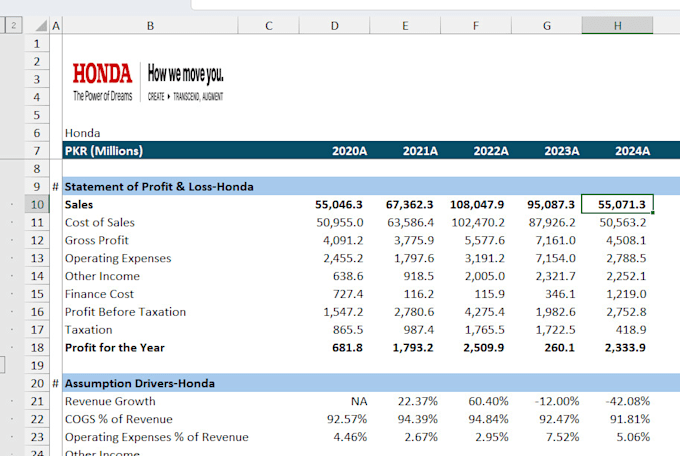Viewport: 680px width, 456px height.
Task: Select the Cost of Sales label cell
Action: (x=100, y=222)
